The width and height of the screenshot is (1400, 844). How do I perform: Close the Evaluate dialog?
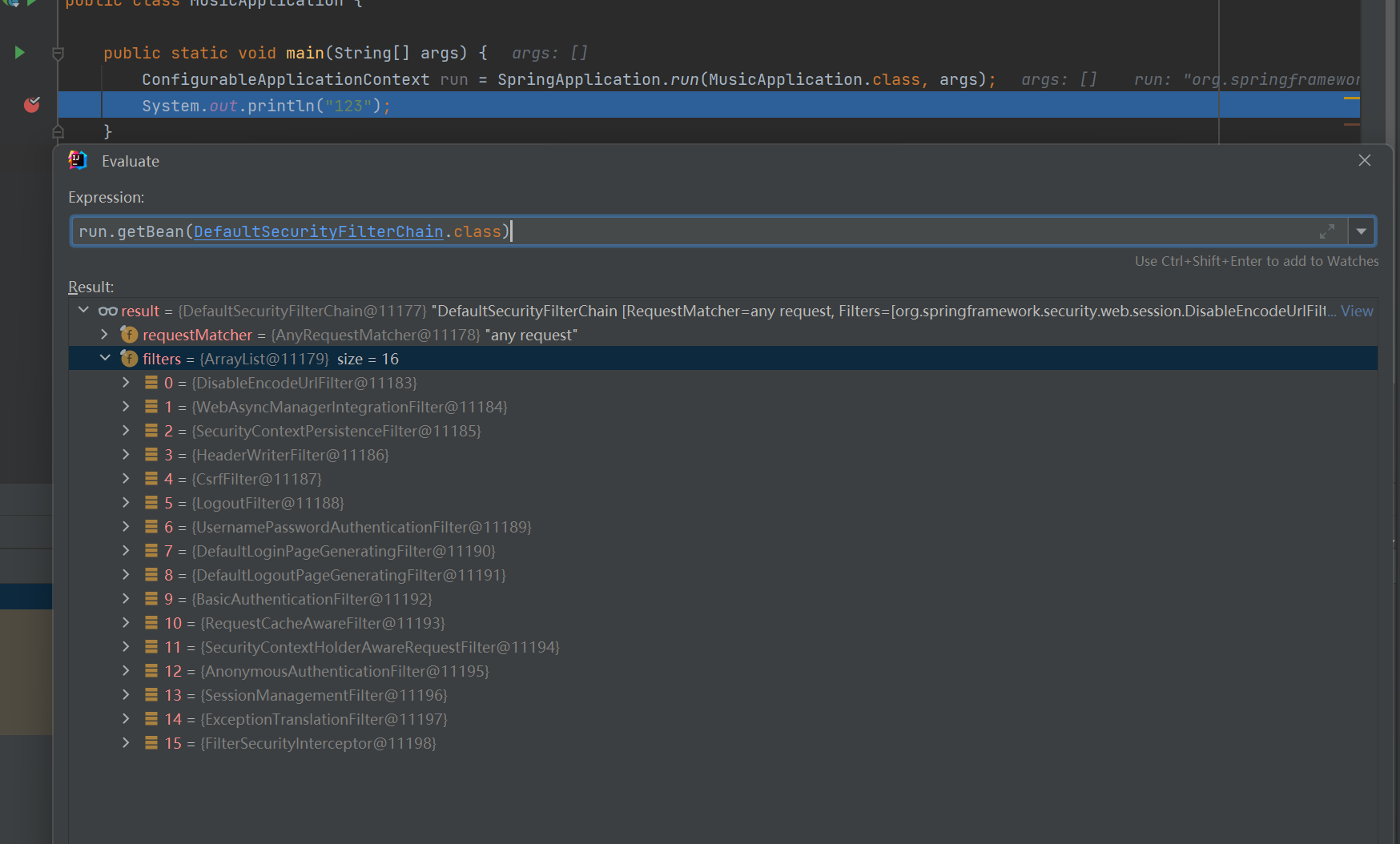coord(1365,161)
